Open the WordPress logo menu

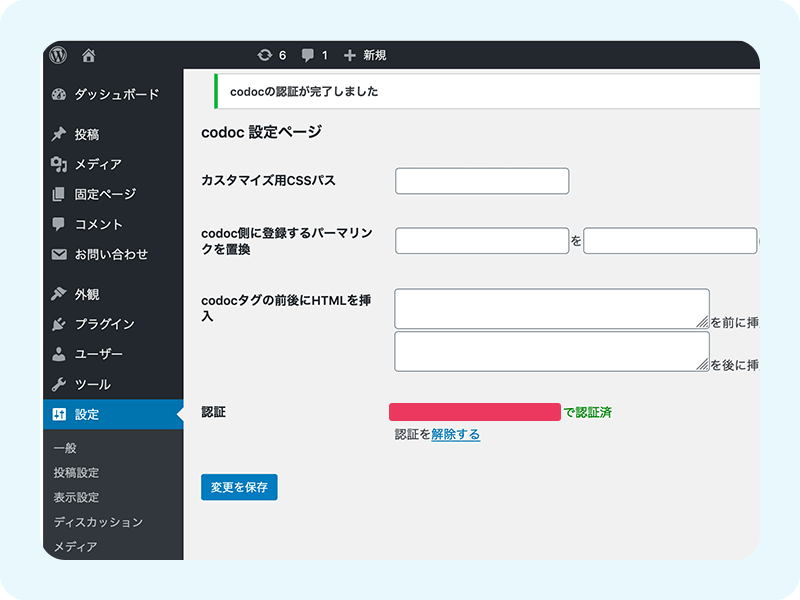tap(58, 55)
